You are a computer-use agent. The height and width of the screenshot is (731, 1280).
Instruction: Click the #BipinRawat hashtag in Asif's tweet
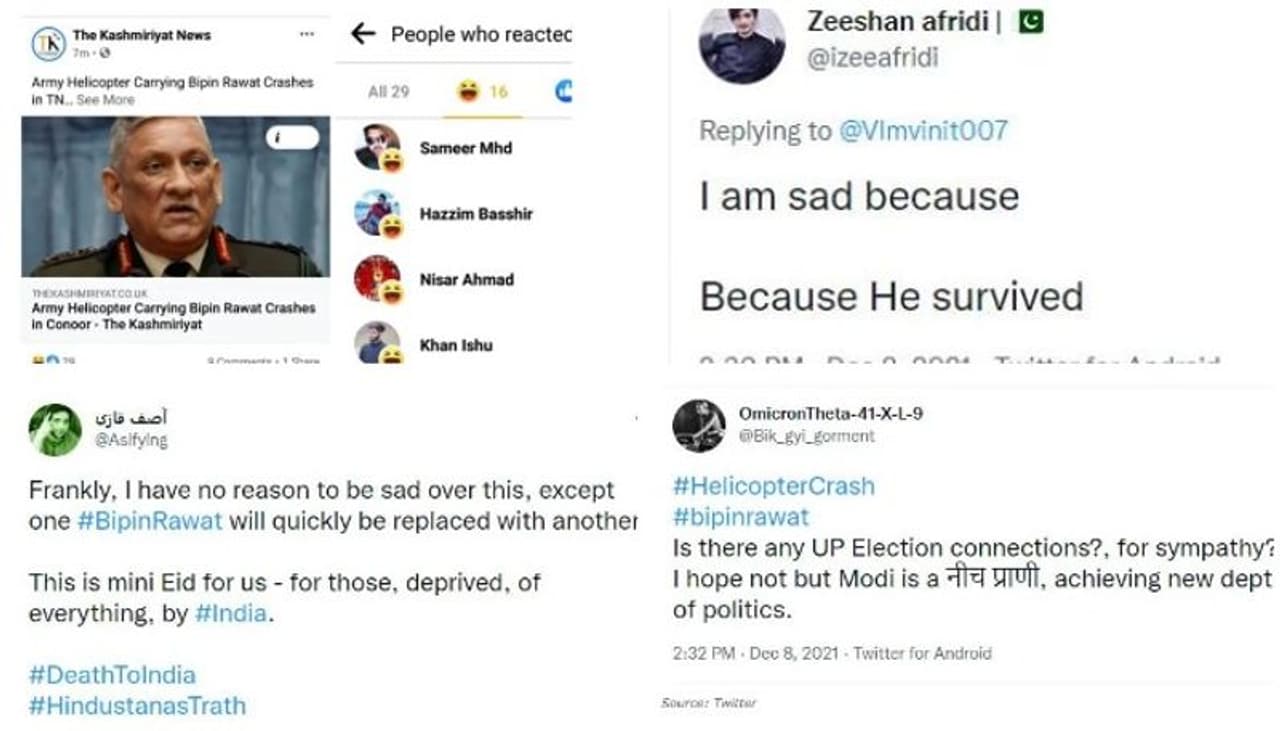point(149,521)
